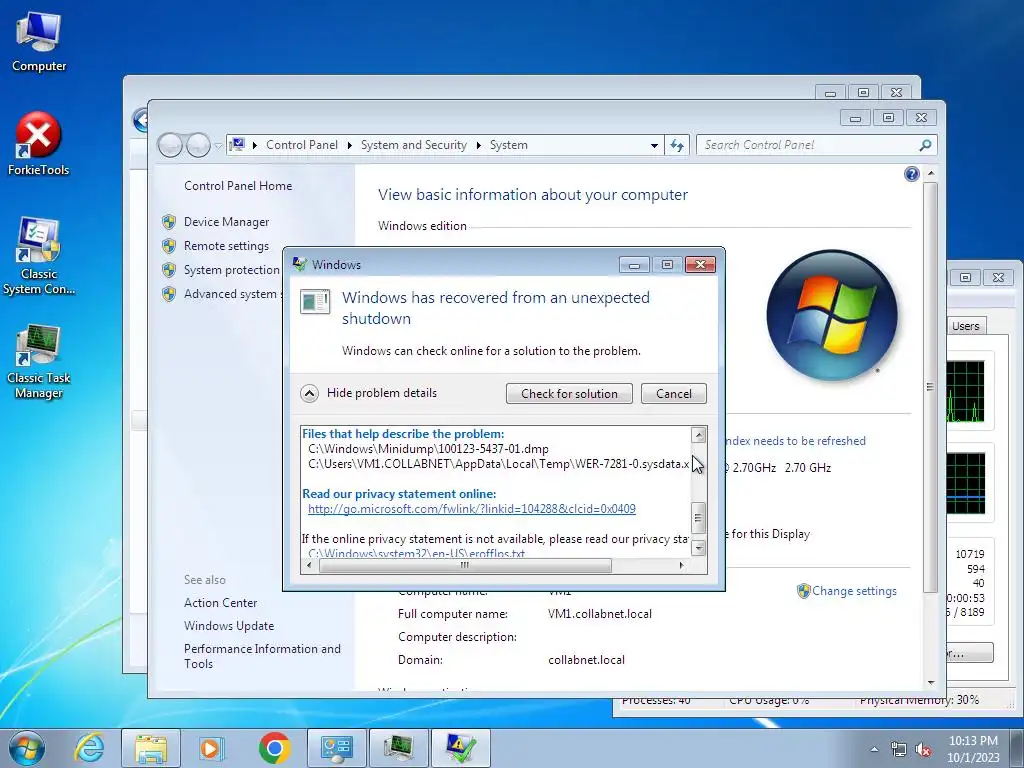
Task: Click the Windows Start orb
Action: pyautogui.click(x=27, y=748)
